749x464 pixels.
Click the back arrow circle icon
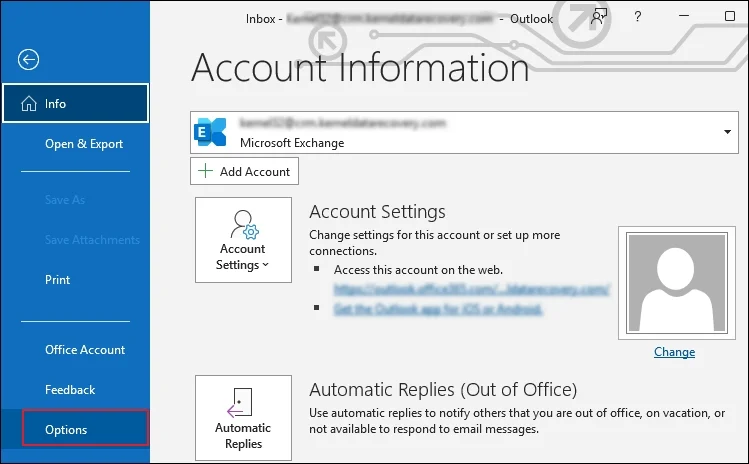[x=28, y=60]
